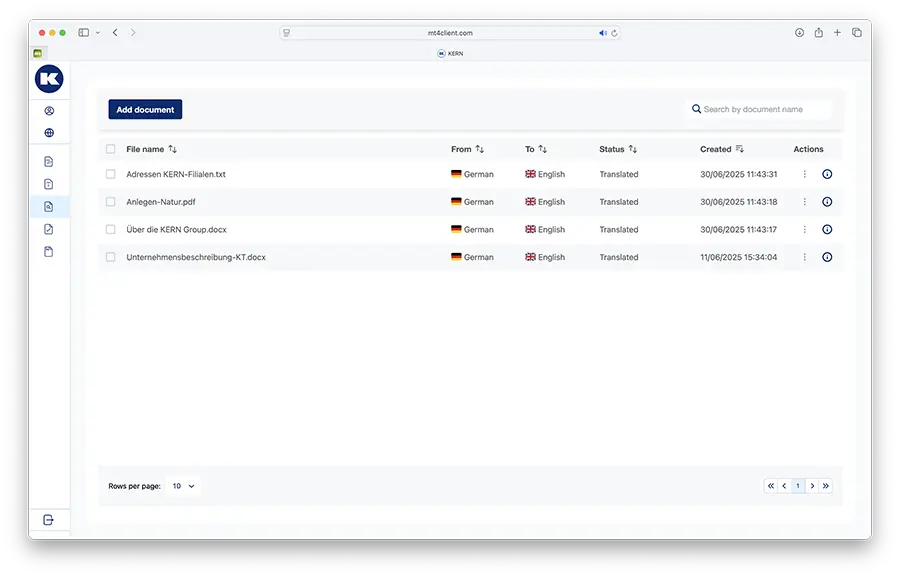Viewport: 900px width, 577px height.
Task: Select checkbox for Unternehmensbeschreibung-KT.docx
Action: [111, 257]
